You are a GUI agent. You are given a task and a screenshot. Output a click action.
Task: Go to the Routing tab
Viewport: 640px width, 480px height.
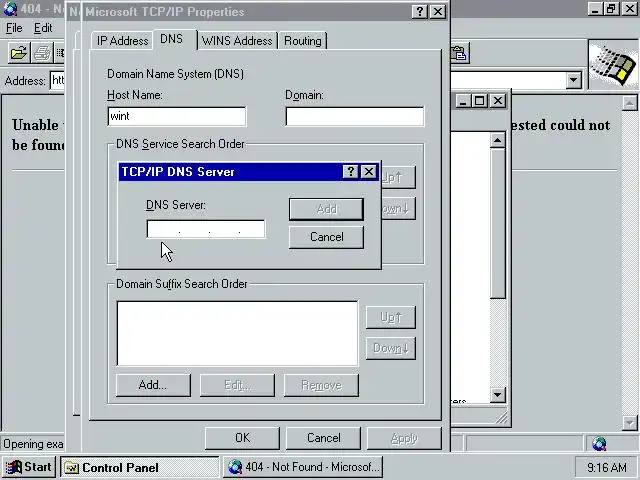(x=303, y=41)
